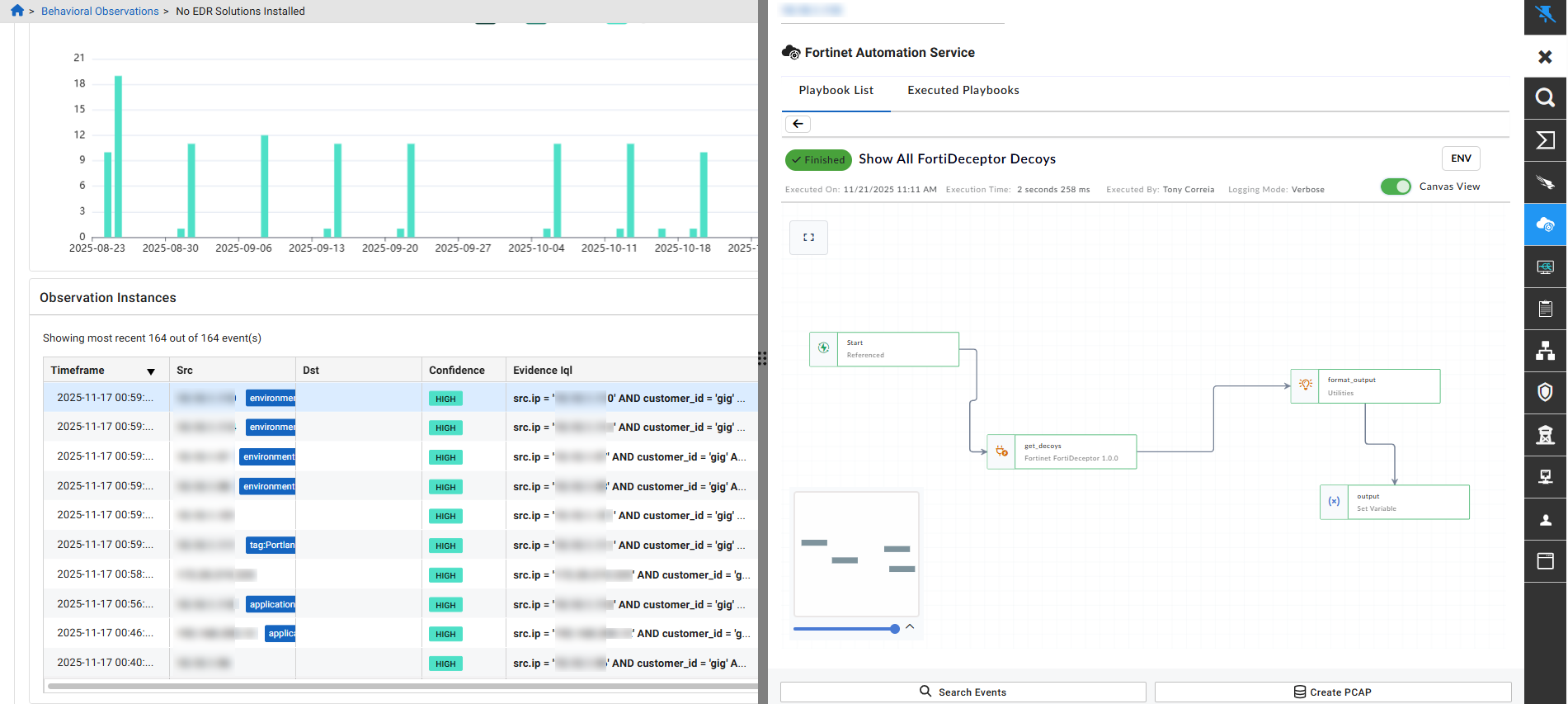
Task: Collapse the canvas minimap chevron
Action: [910, 626]
